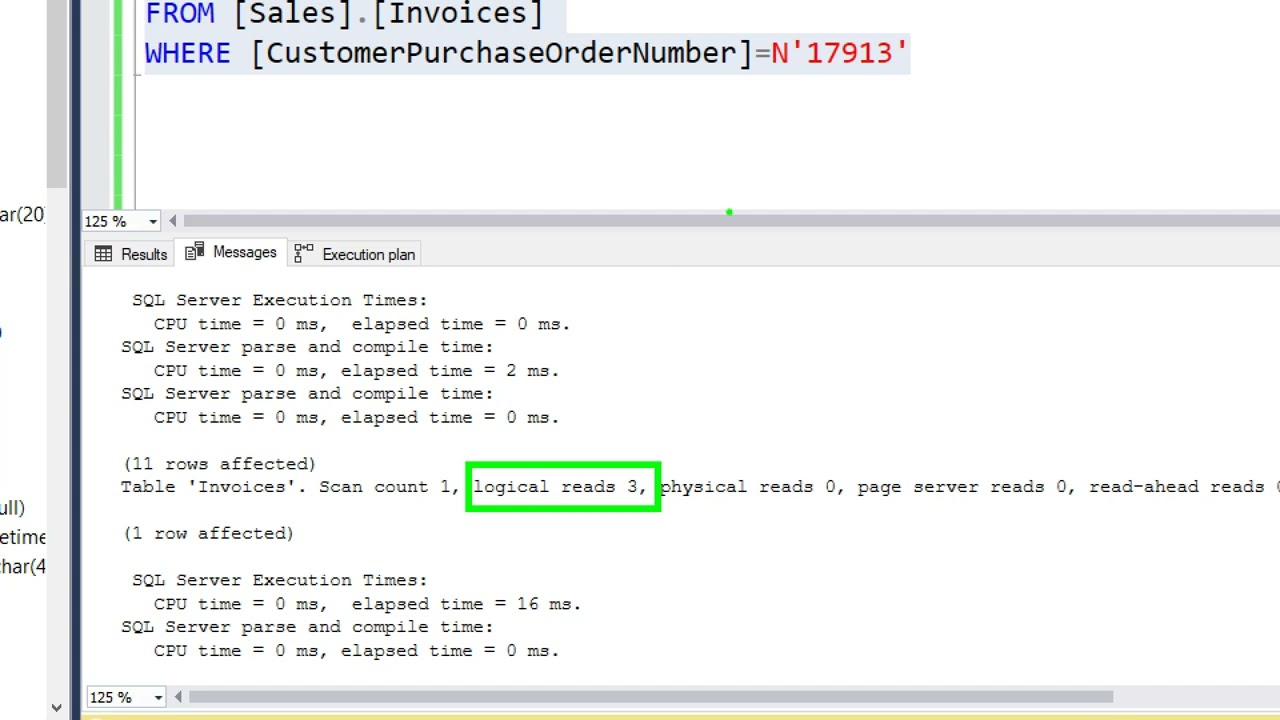Click the Execution plan tab icon

(x=303, y=254)
